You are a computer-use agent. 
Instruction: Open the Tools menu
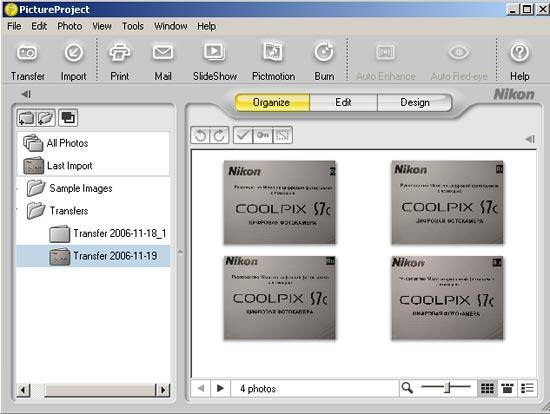click(133, 26)
